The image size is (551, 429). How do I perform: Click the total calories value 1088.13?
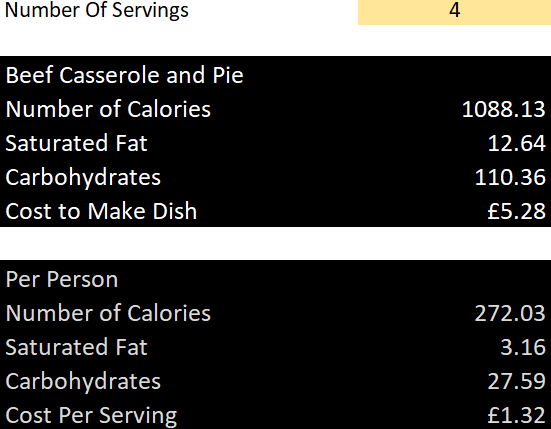pyautogui.click(x=503, y=109)
